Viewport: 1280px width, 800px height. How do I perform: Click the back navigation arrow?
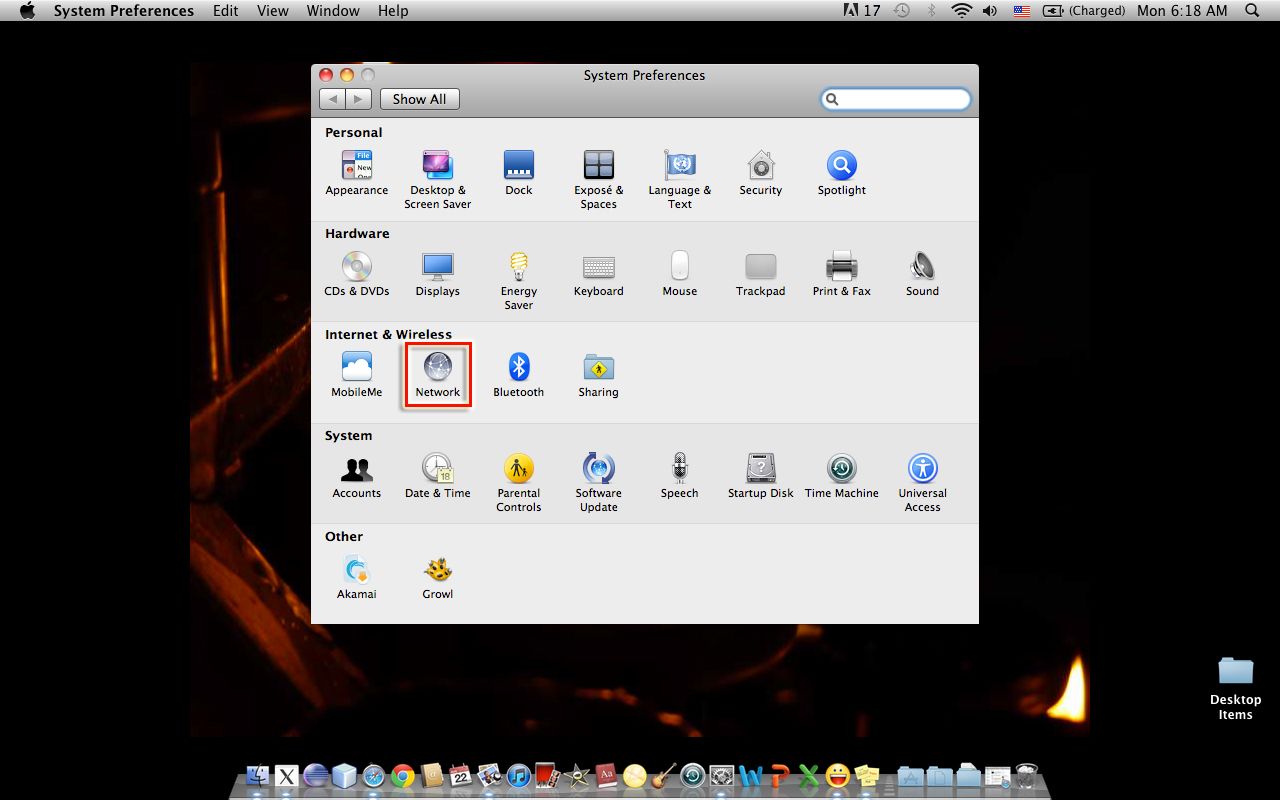click(332, 99)
